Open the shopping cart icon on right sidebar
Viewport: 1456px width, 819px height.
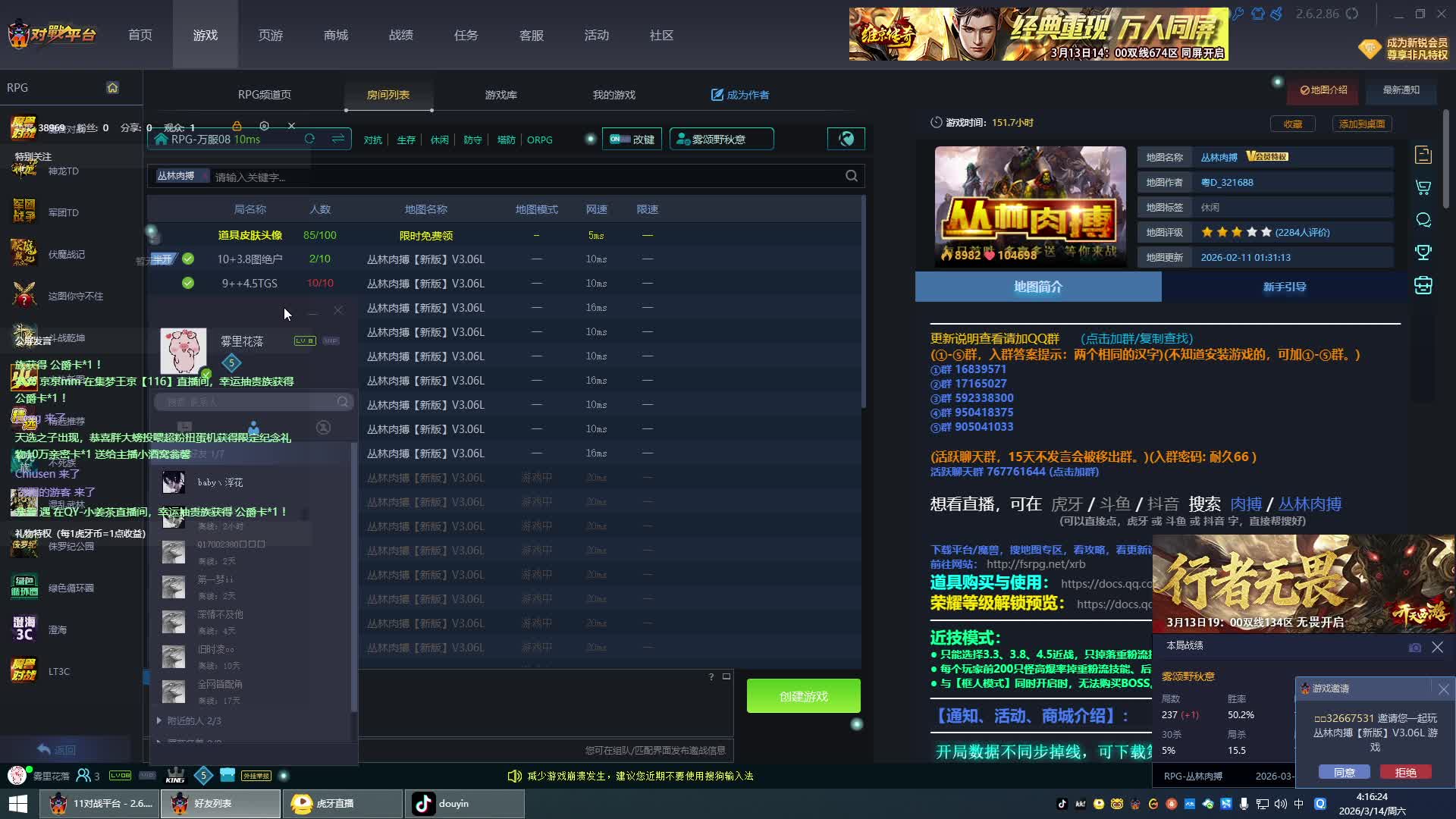[x=1423, y=187]
